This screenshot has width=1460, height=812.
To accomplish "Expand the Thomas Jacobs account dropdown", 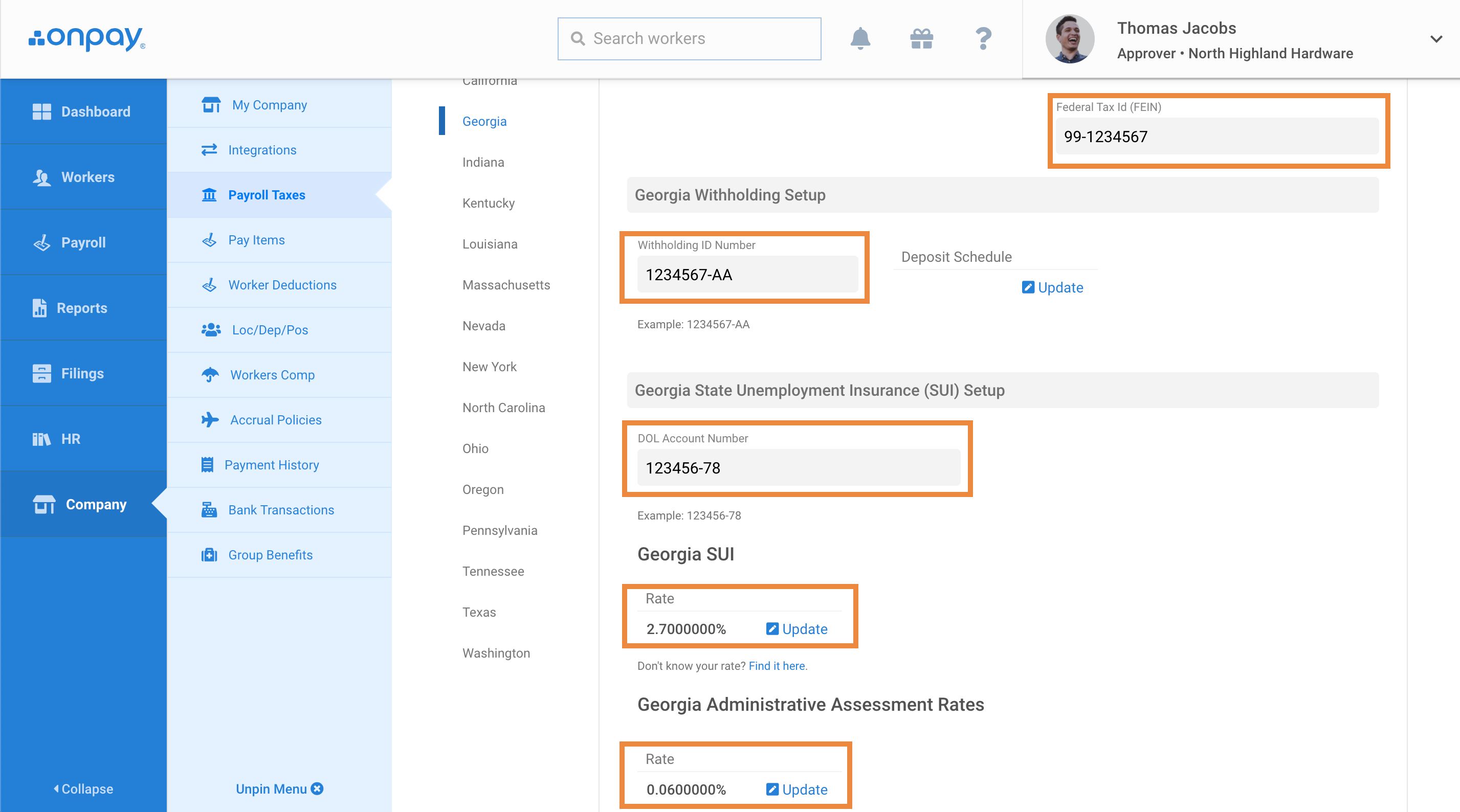I will coord(1435,39).
